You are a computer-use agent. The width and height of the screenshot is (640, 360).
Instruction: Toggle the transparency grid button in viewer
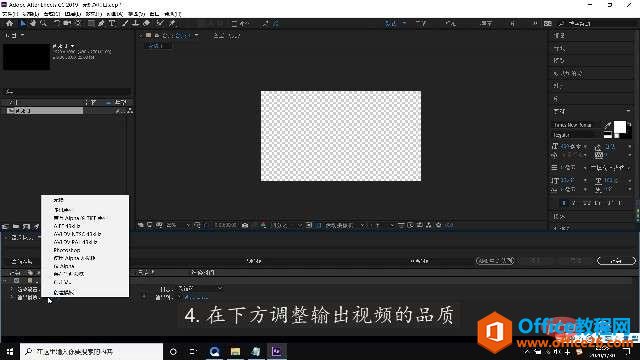pyautogui.click(x=318, y=225)
